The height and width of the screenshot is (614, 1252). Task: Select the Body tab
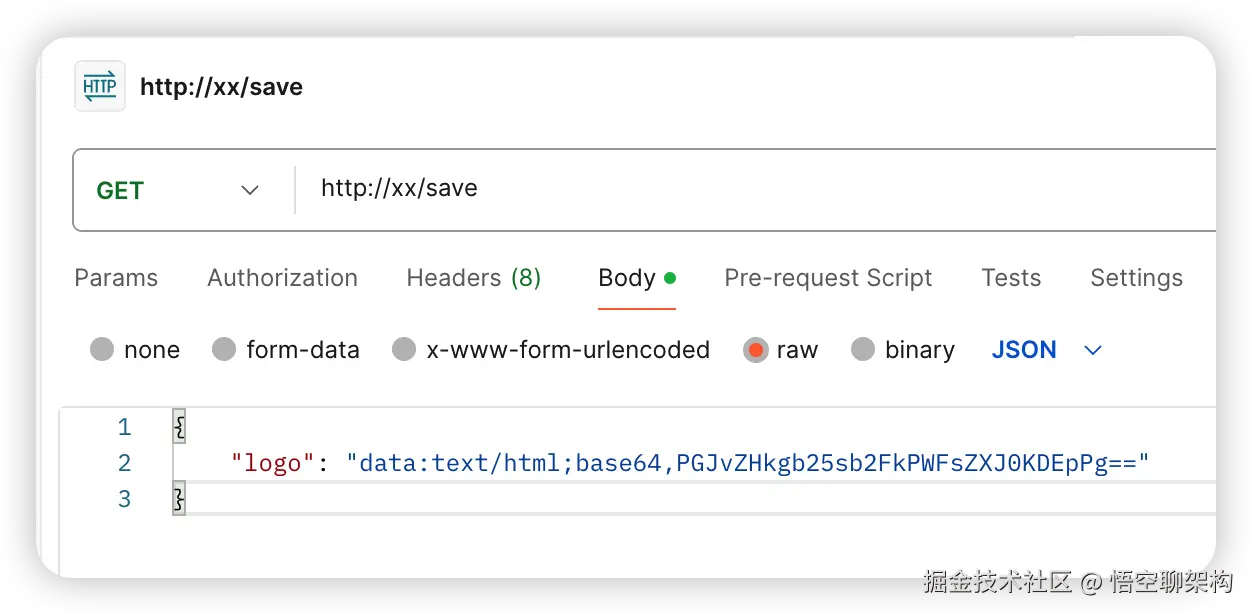point(627,278)
